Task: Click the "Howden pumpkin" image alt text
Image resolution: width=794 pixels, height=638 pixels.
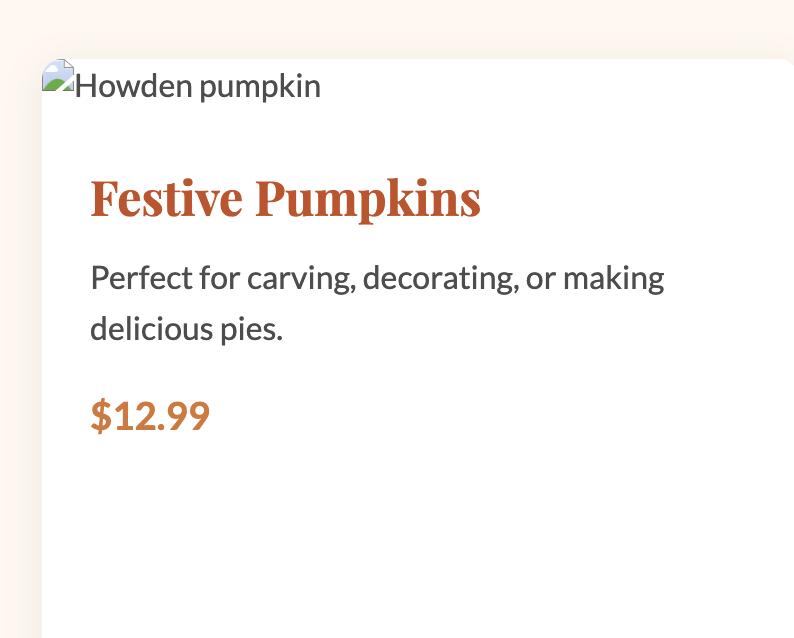Action: 198,87
